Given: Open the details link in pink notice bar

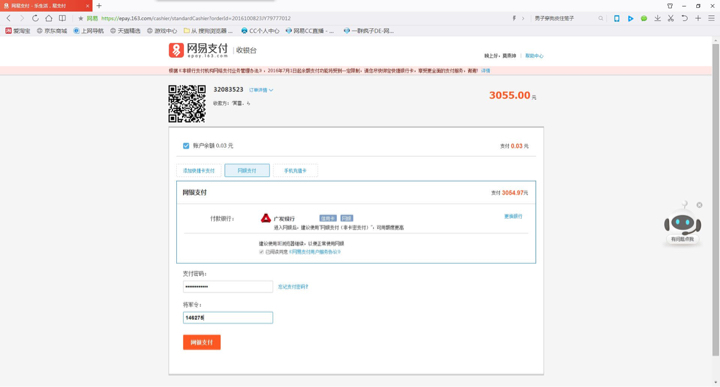Looking at the screenshot, I should 485,71.
